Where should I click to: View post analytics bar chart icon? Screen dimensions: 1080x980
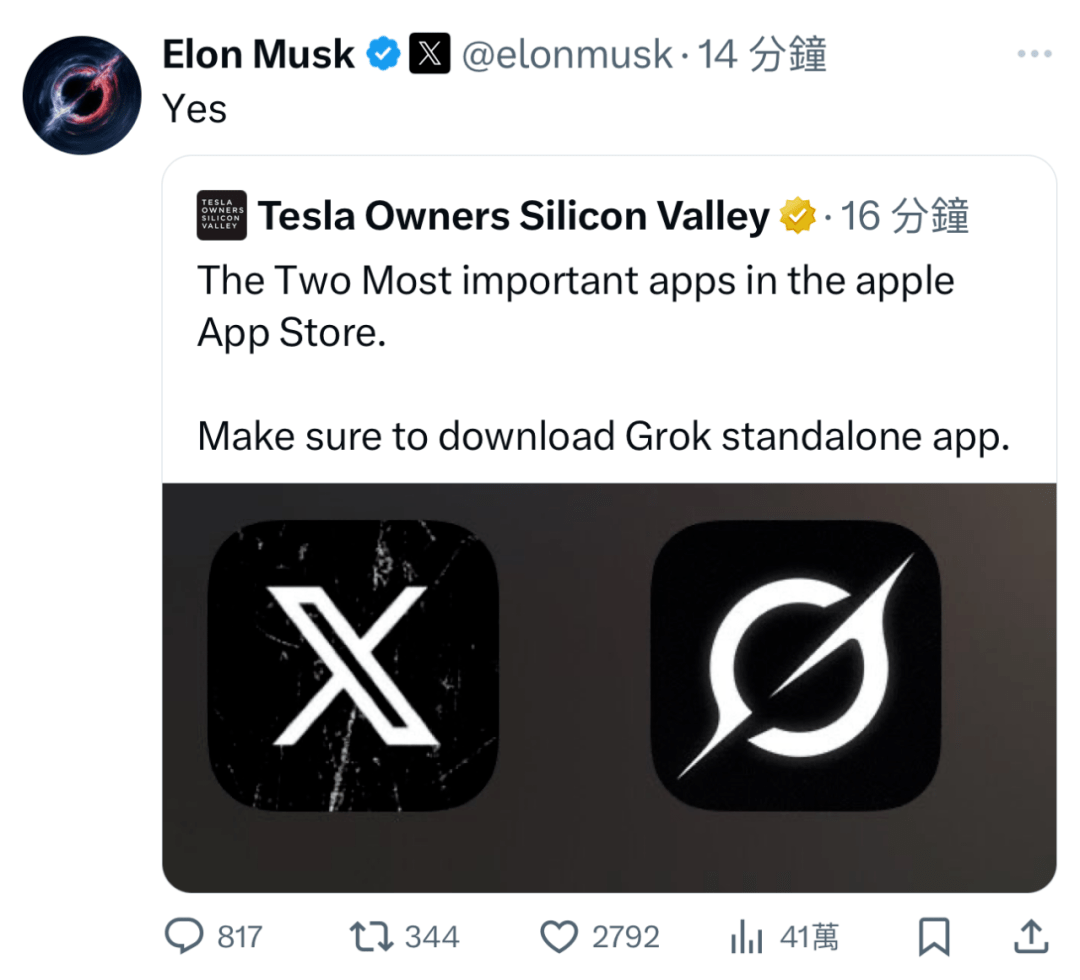[x=746, y=937]
